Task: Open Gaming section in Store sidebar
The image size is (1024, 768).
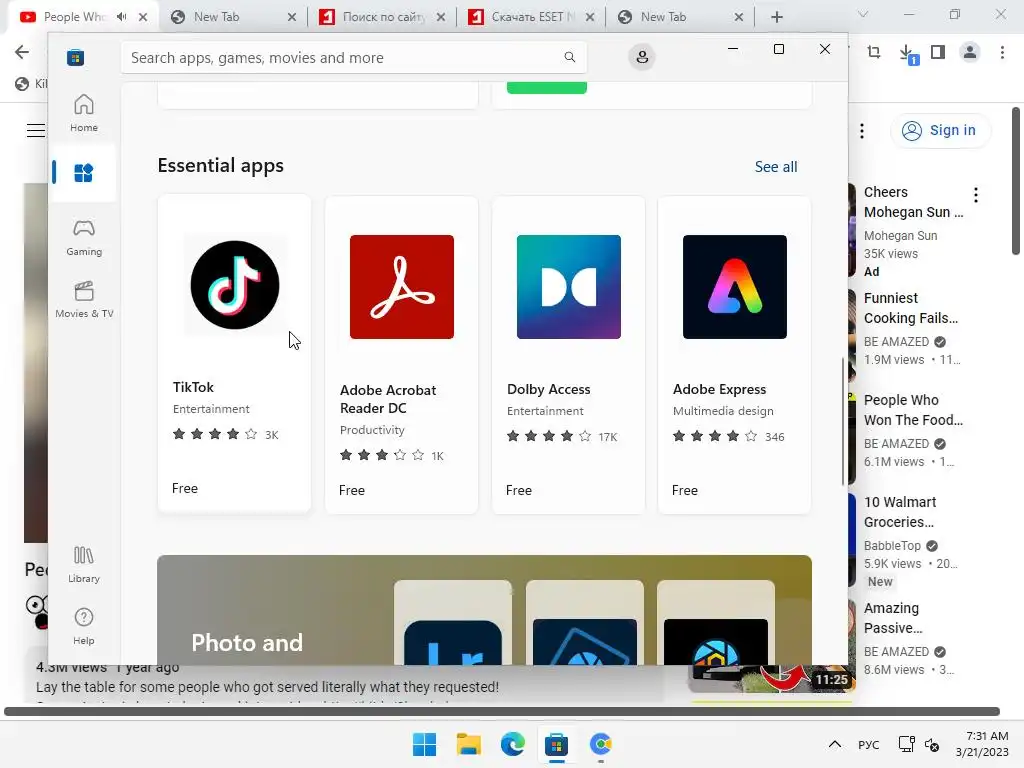Action: point(84,237)
